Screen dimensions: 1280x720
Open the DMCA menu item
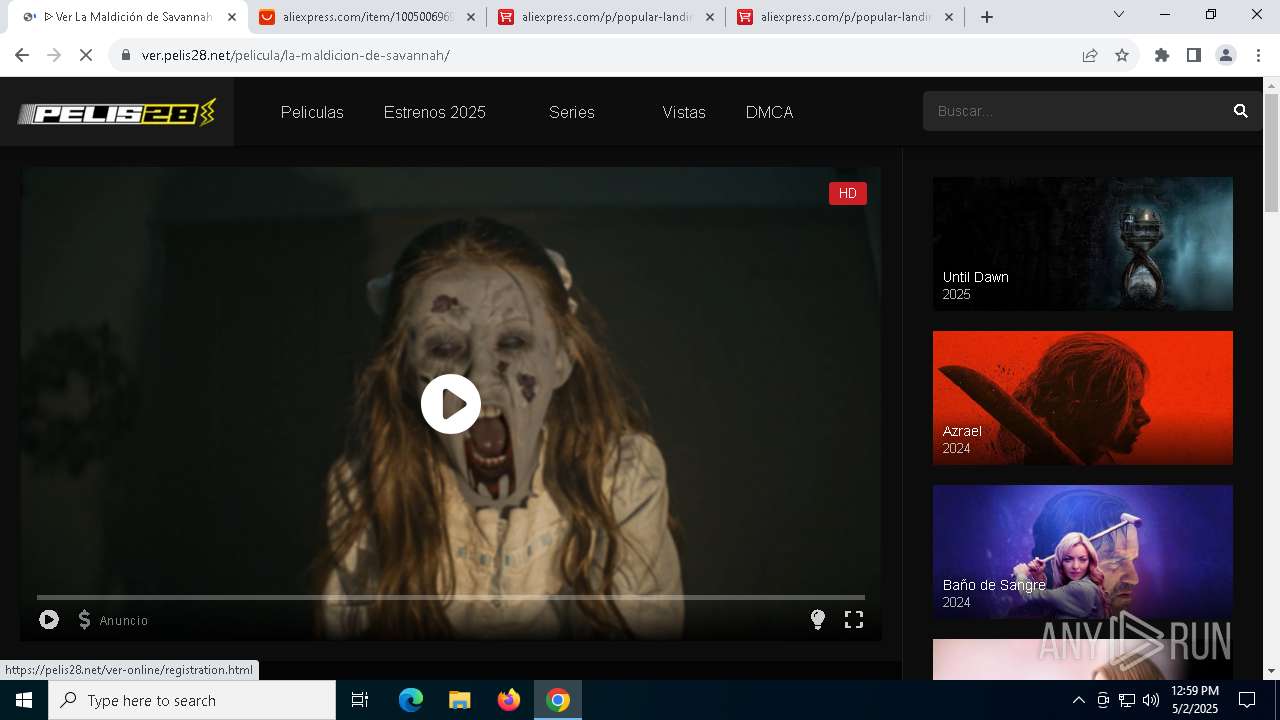tap(770, 112)
